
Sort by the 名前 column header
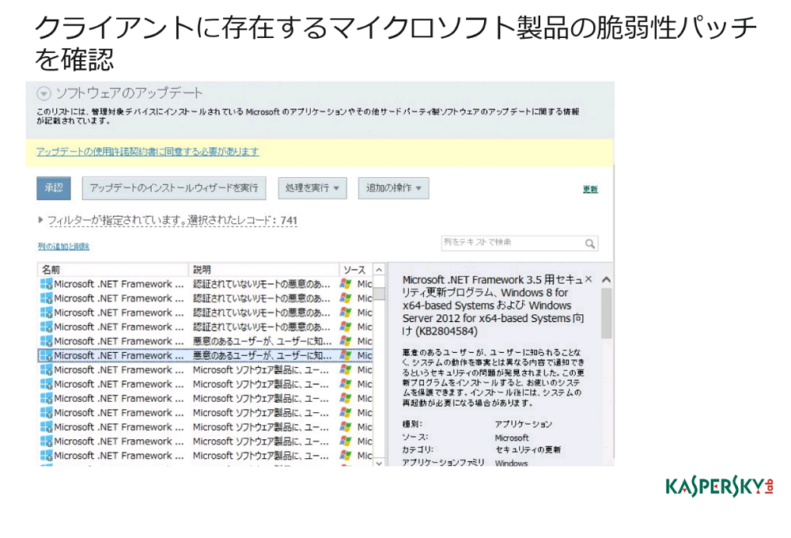(x=113, y=270)
